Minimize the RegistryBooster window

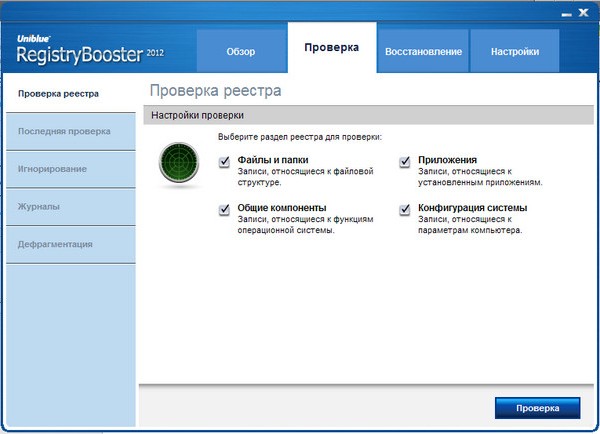pos(568,12)
